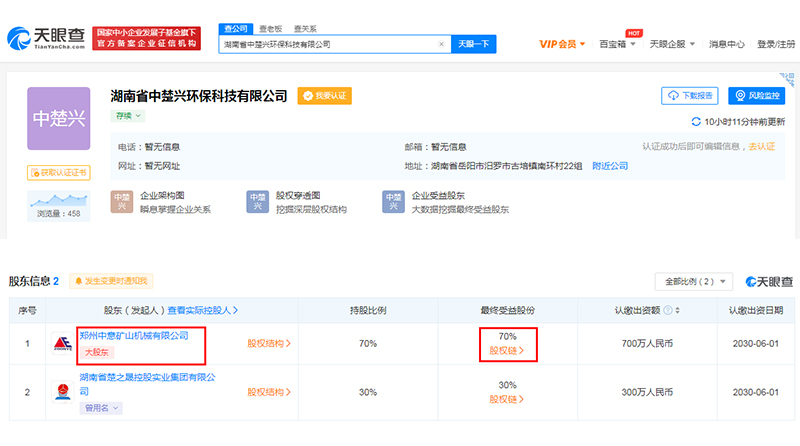Click the refresh icon beside update time
800x446 pixels.
click(x=695, y=121)
